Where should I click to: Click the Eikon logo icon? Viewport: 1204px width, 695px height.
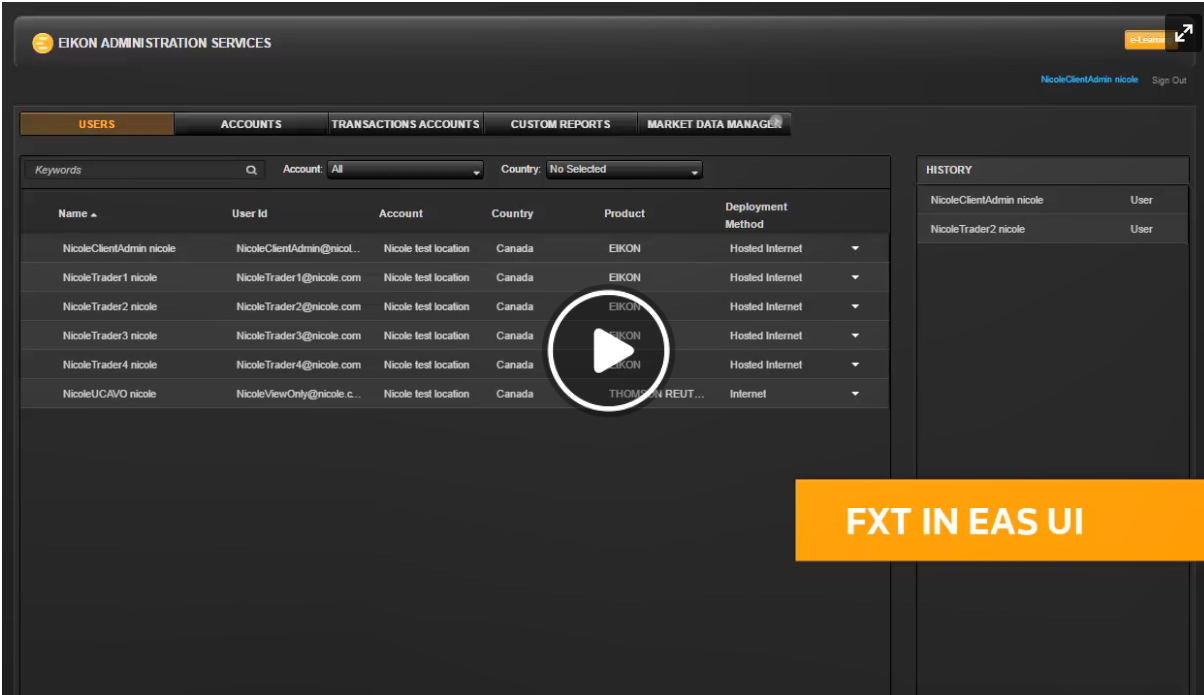[x=42, y=43]
